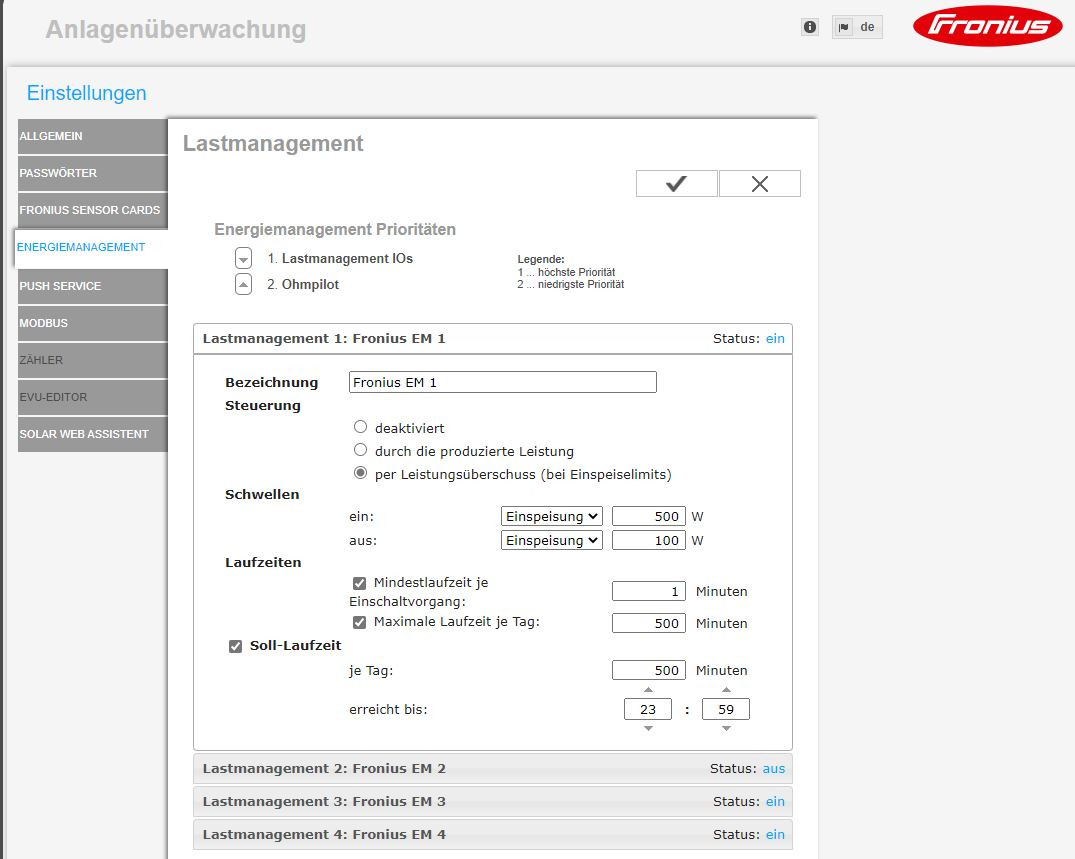
Task: Click the info icon in header
Action: pyautogui.click(x=810, y=27)
